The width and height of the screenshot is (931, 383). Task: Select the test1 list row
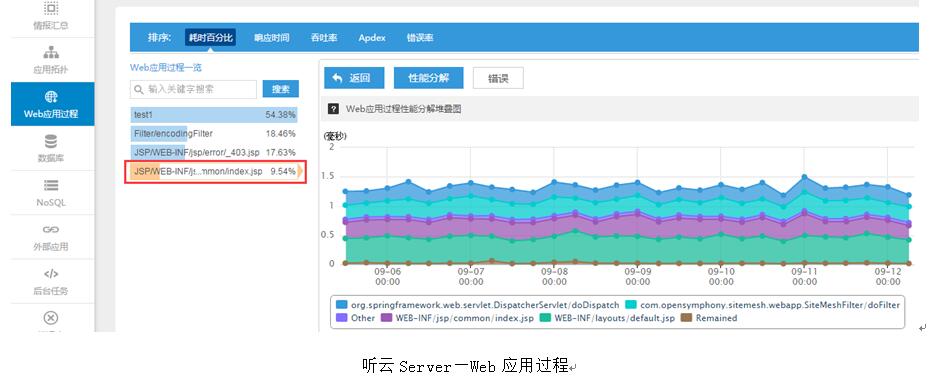(x=214, y=115)
